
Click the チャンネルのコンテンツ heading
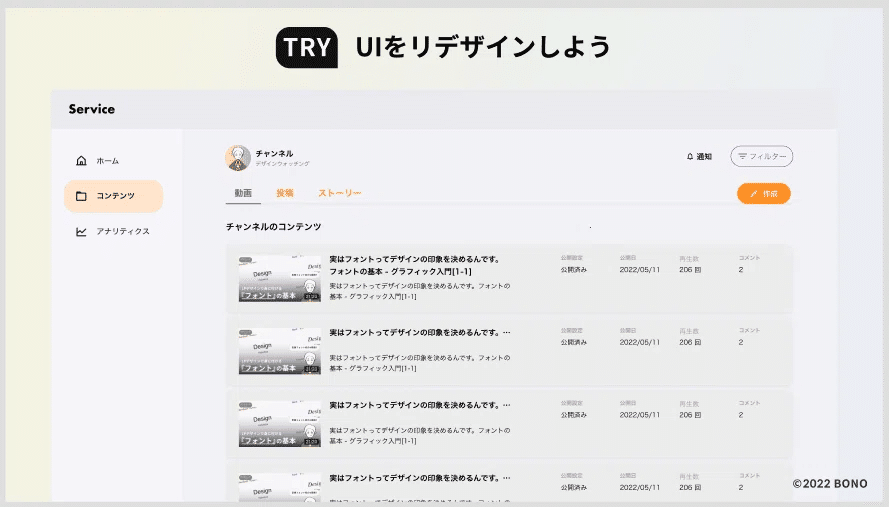pos(273,227)
